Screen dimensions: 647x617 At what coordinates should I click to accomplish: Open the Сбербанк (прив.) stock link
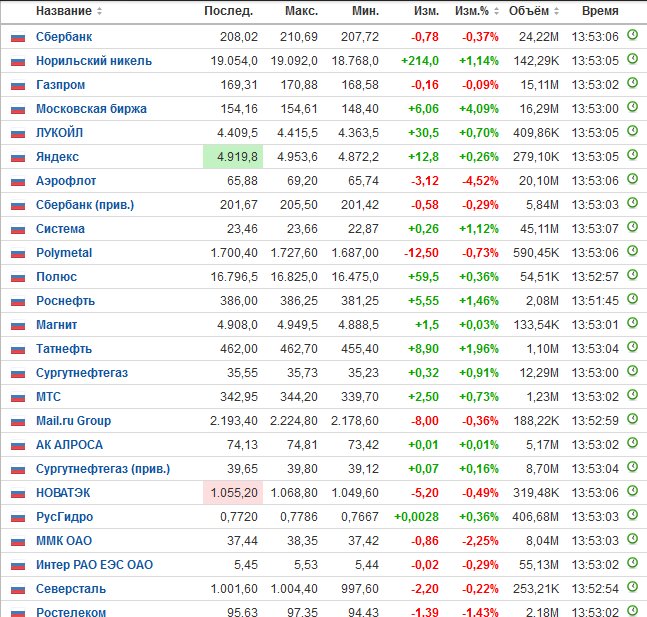coord(85,205)
